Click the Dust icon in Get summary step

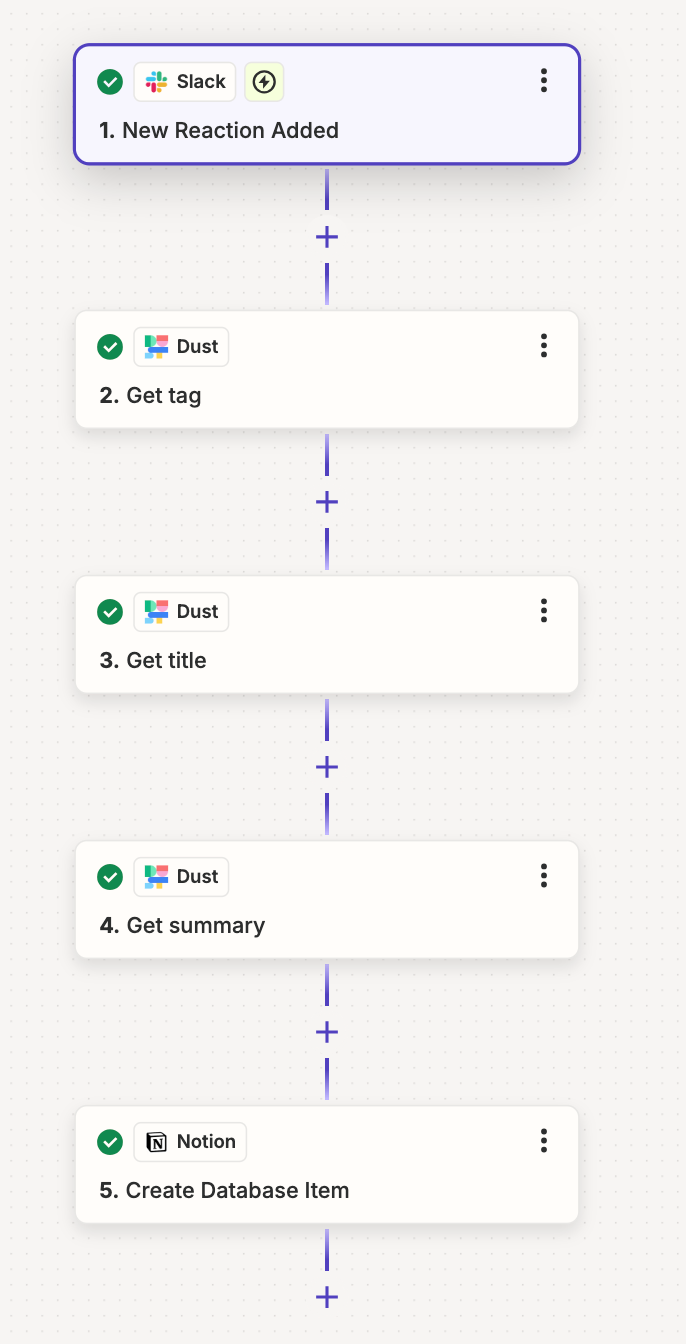tap(156, 877)
